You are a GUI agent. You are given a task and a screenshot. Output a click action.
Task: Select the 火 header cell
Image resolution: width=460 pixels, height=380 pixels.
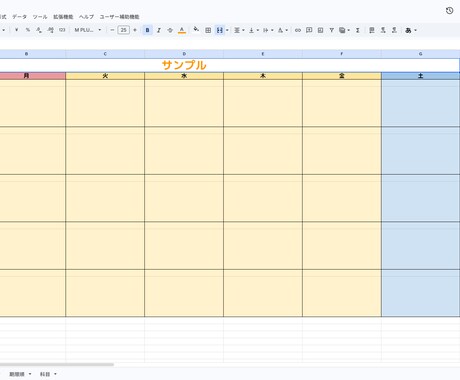pos(105,76)
